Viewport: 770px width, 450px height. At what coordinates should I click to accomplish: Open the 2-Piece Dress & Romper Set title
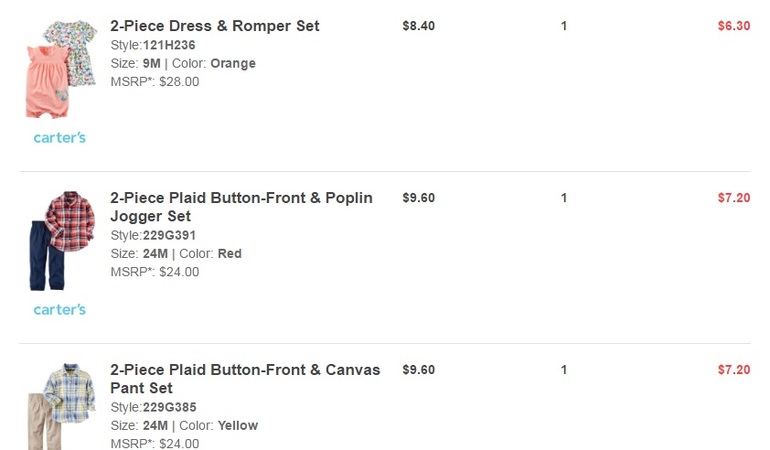pos(215,26)
